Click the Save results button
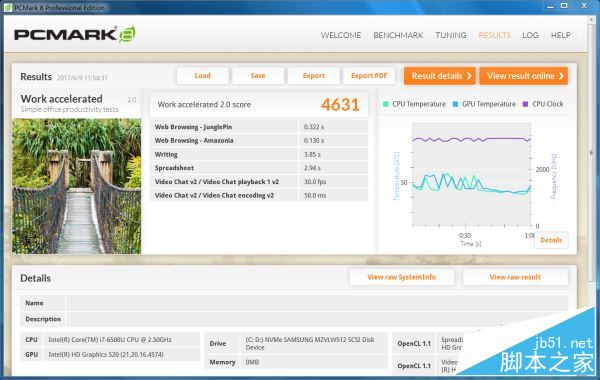Image resolution: width=600 pixels, height=380 pixels. (258, 76)
